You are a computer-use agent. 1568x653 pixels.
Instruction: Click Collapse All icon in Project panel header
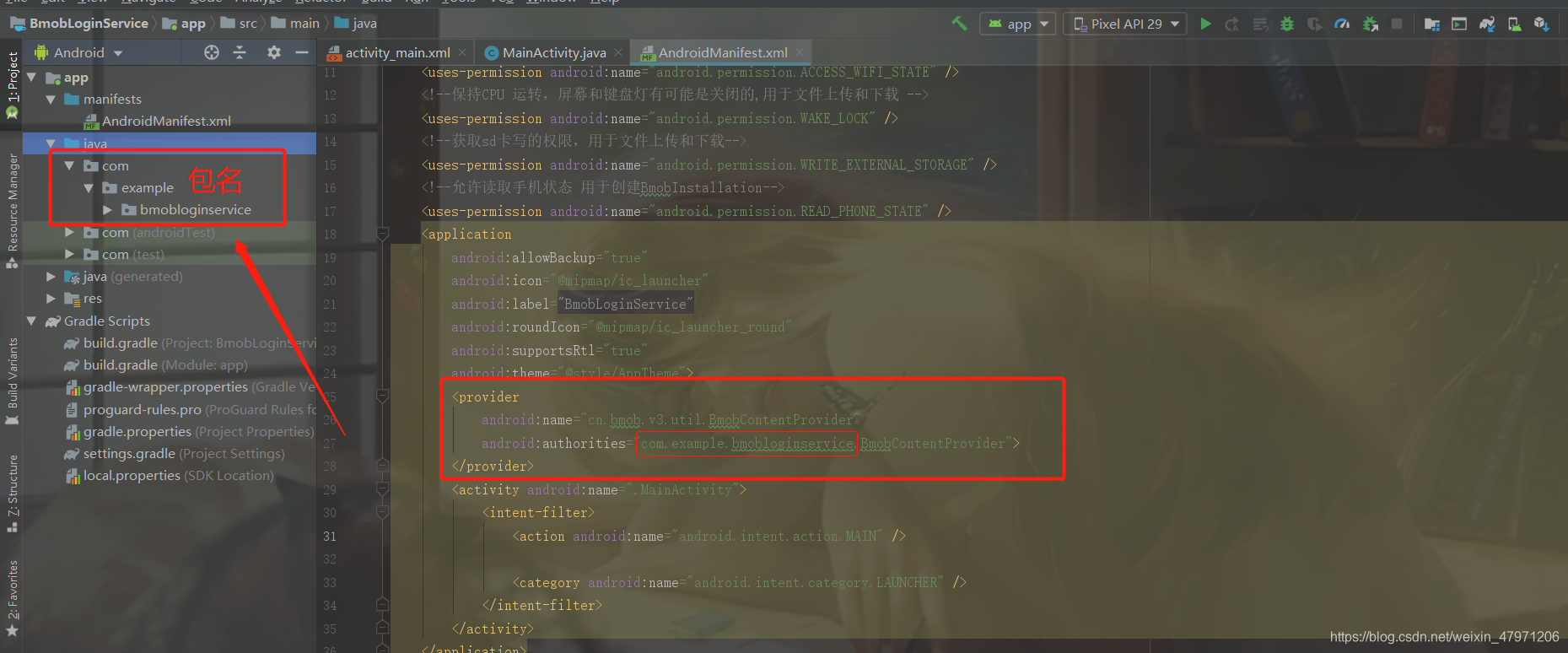click(x=240, y=52)
